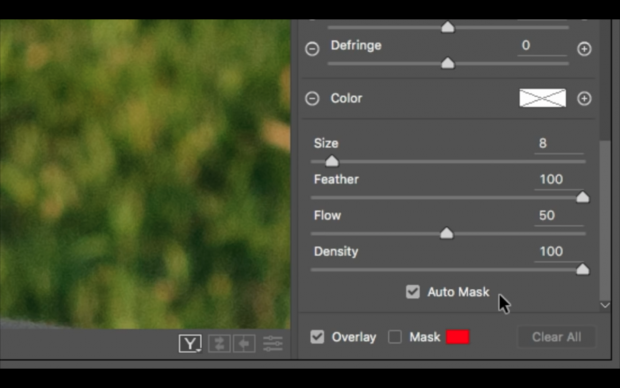Image resolution: width=620 pixels, height=388 pixels.
Task: Select the Feather value field
Action: click(x=558, y=180)
